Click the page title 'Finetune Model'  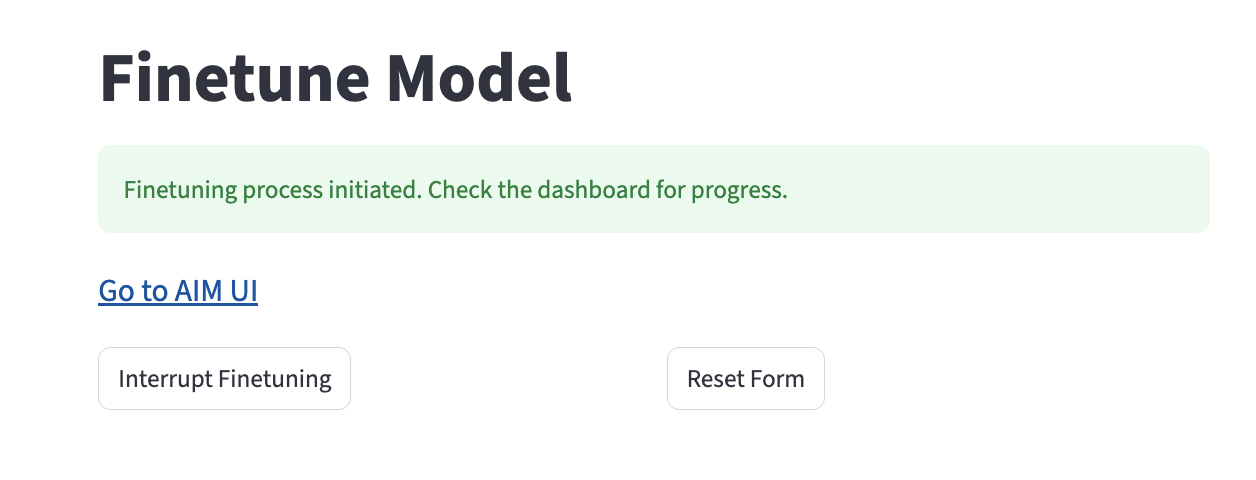(x=336, y=79)
